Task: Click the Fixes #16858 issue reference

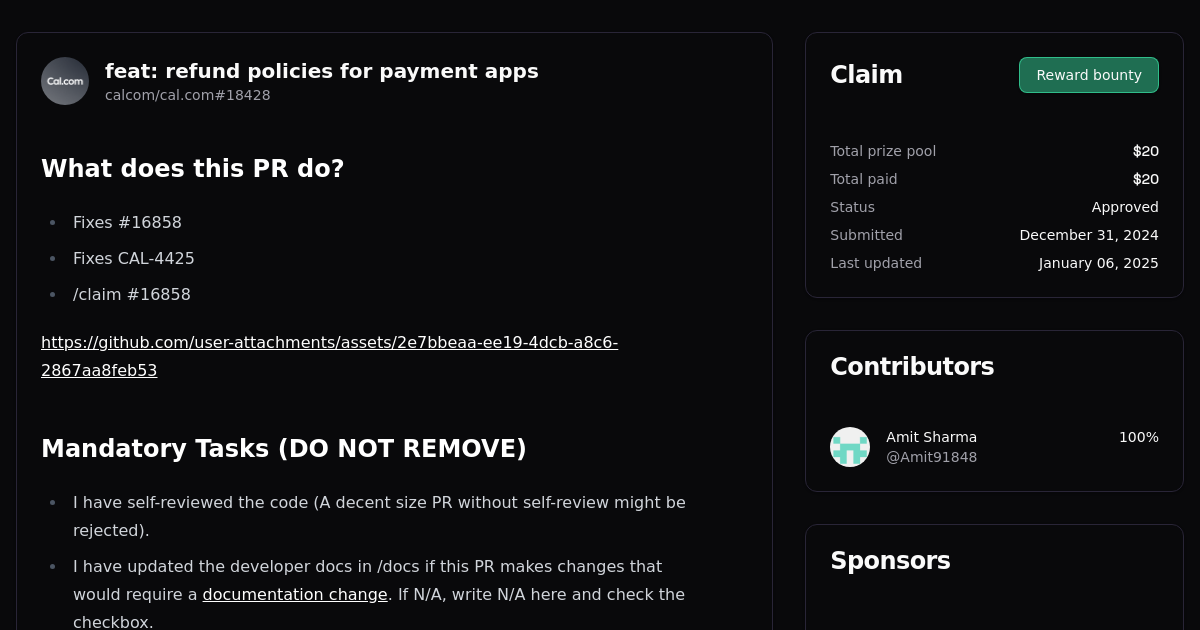Action: tap(127, 222)
